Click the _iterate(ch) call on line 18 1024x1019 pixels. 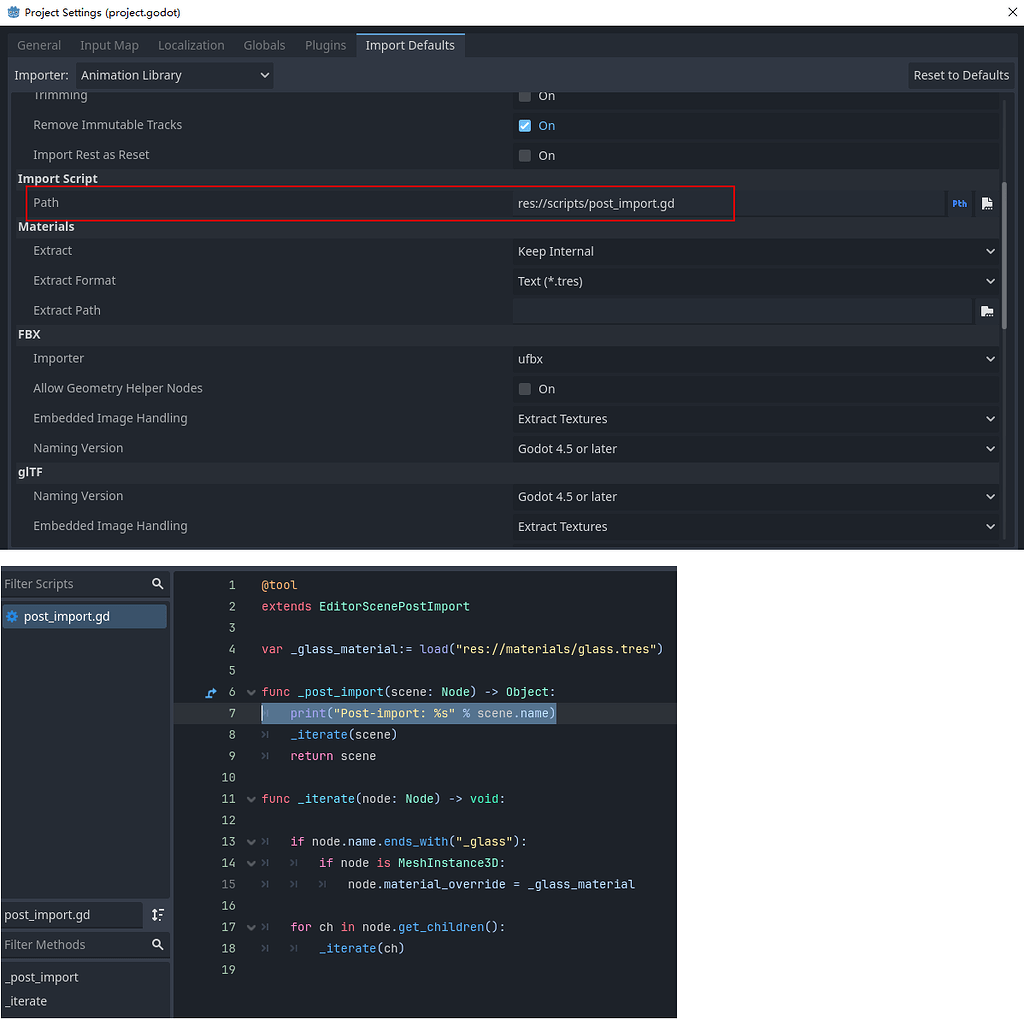362,948
